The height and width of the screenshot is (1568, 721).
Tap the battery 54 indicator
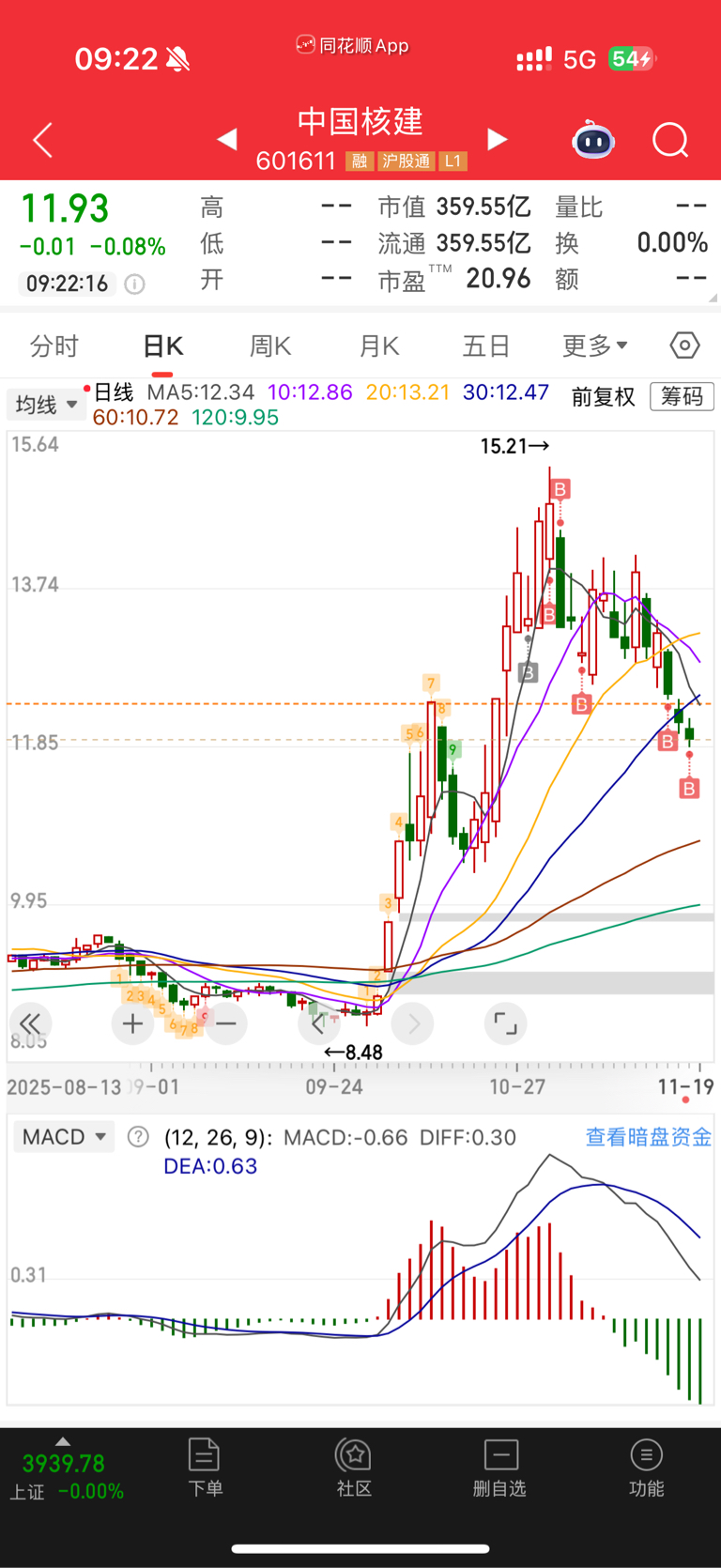tap(632, 59)
